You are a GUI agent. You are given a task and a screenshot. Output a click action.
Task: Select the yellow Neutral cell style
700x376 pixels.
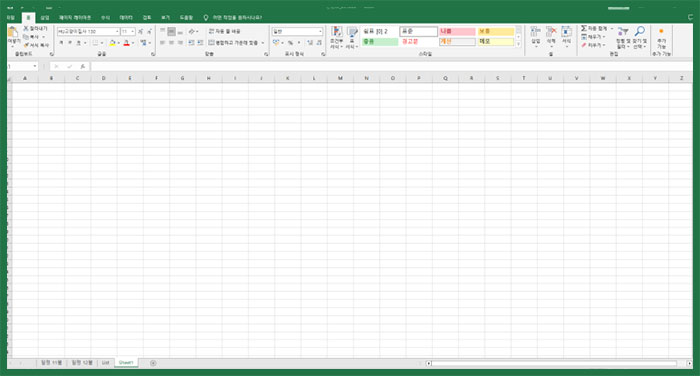pos(496,31)
